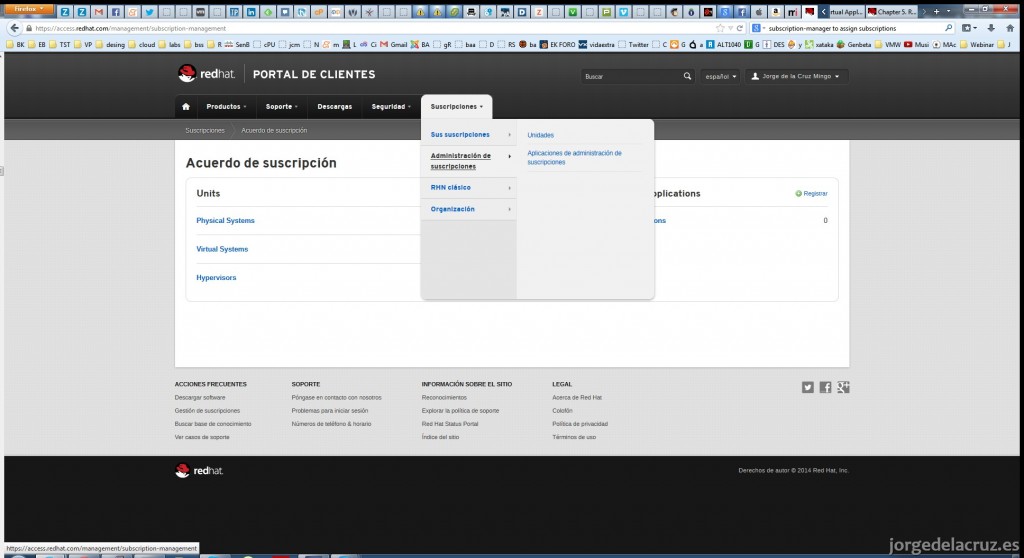Open the español language dropdown
Screen dimensions: 1024x558
(x=720, y=76)
